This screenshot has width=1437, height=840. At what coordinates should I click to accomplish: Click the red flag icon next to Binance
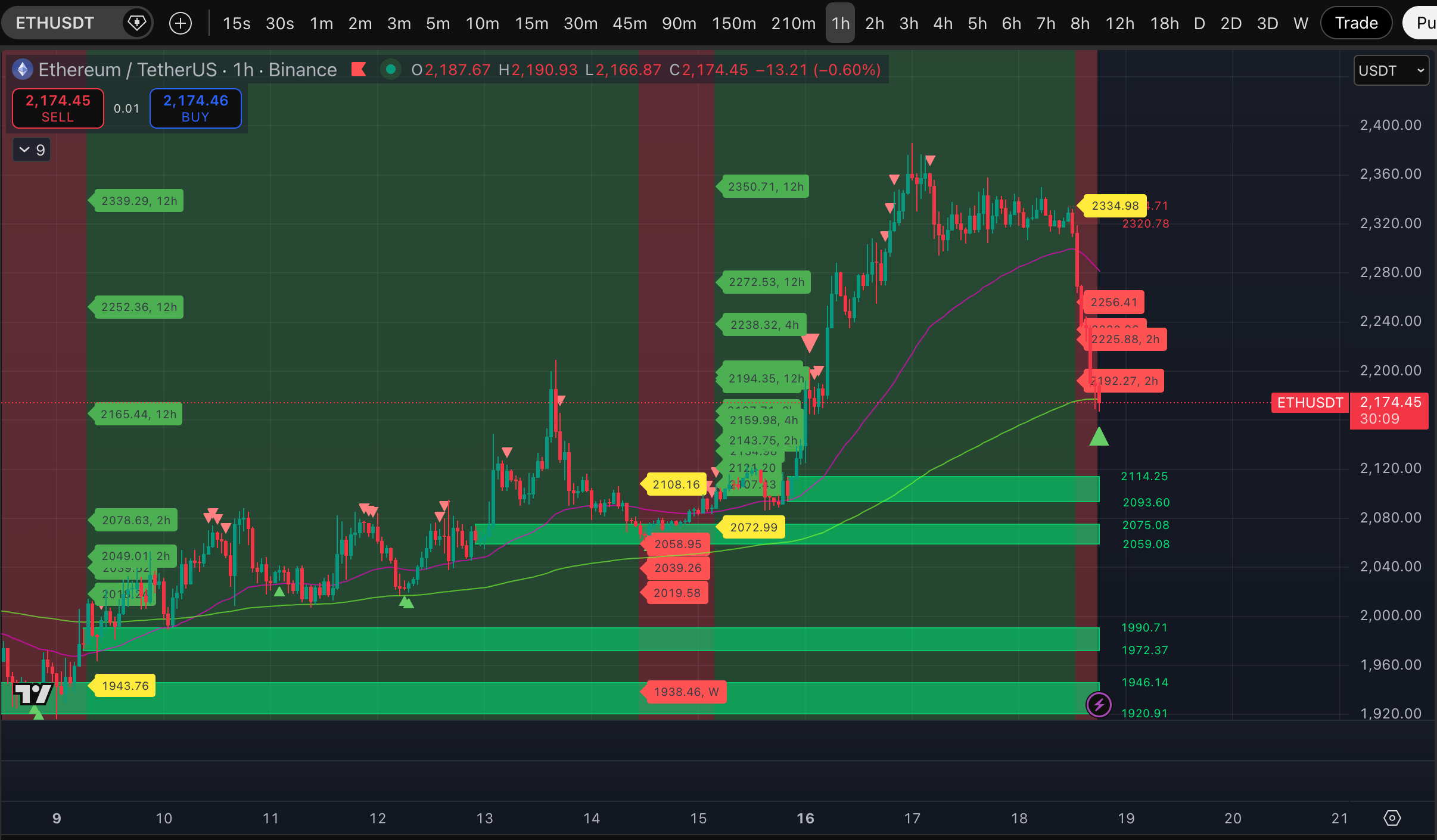point(359,70)
